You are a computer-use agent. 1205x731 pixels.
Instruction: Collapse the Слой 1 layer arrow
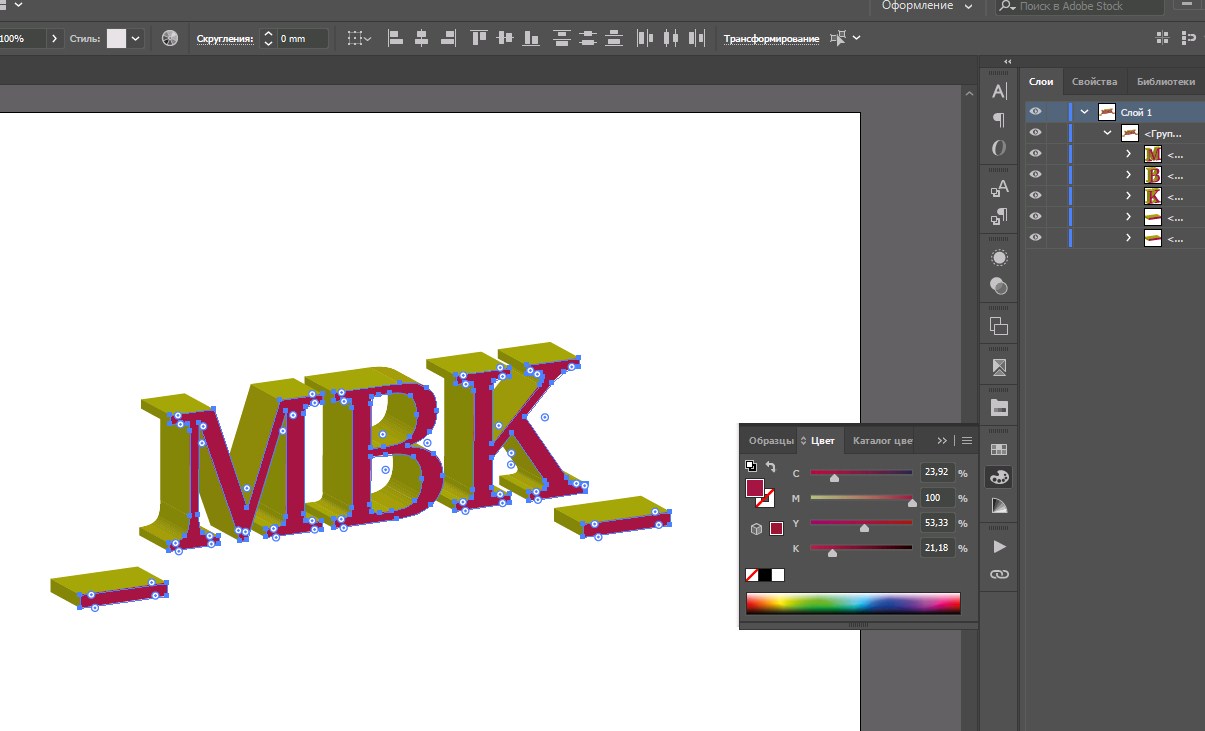click(1085, 112)
